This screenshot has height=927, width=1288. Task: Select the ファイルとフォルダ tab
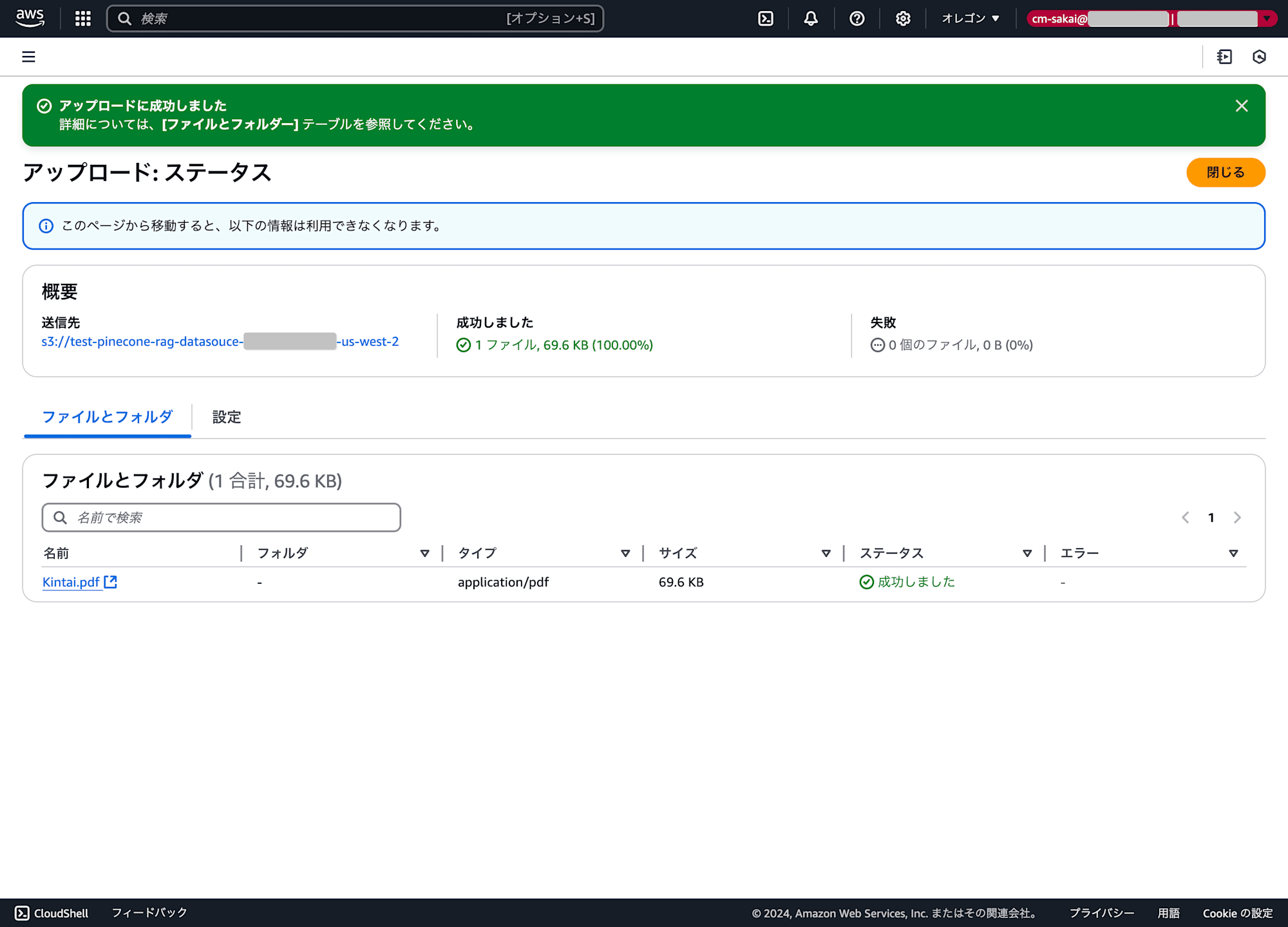tap(108, 417)
